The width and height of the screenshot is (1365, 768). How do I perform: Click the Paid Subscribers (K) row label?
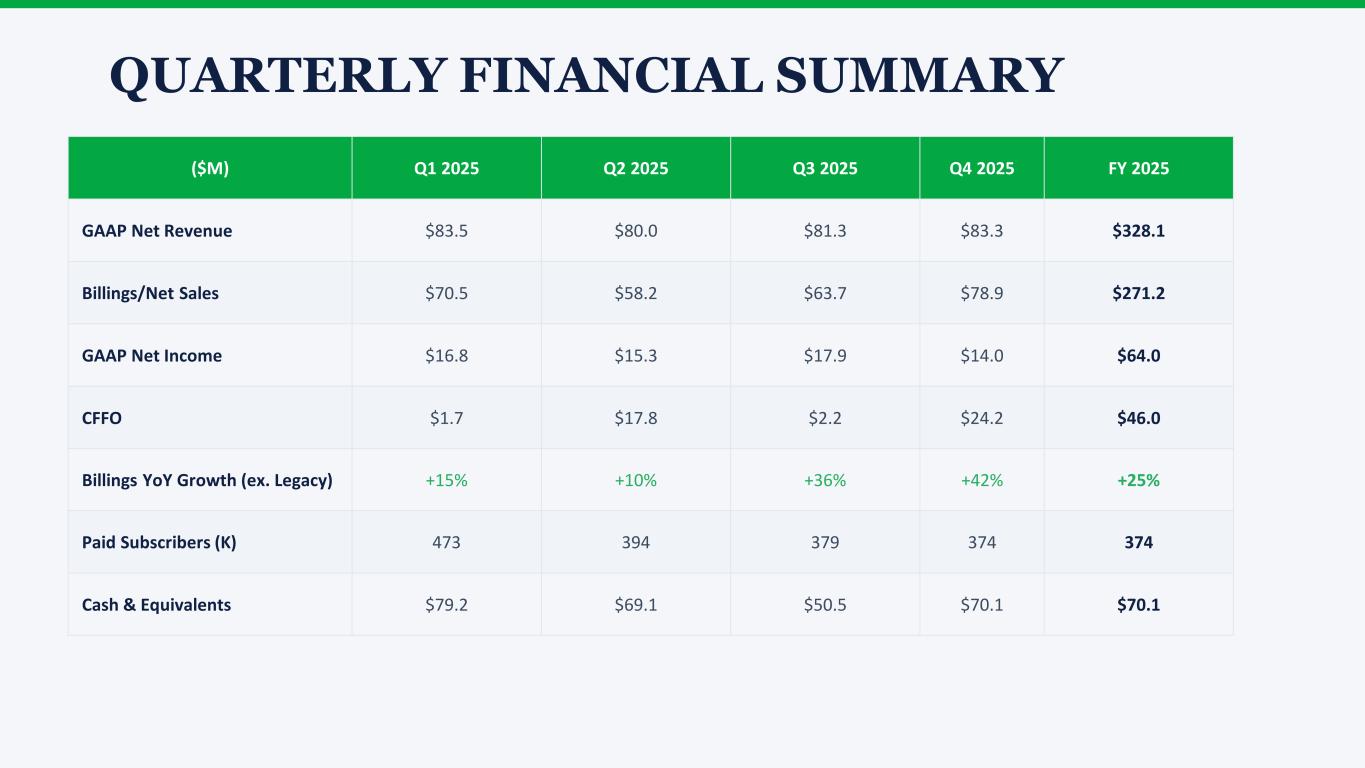(159, 543)
